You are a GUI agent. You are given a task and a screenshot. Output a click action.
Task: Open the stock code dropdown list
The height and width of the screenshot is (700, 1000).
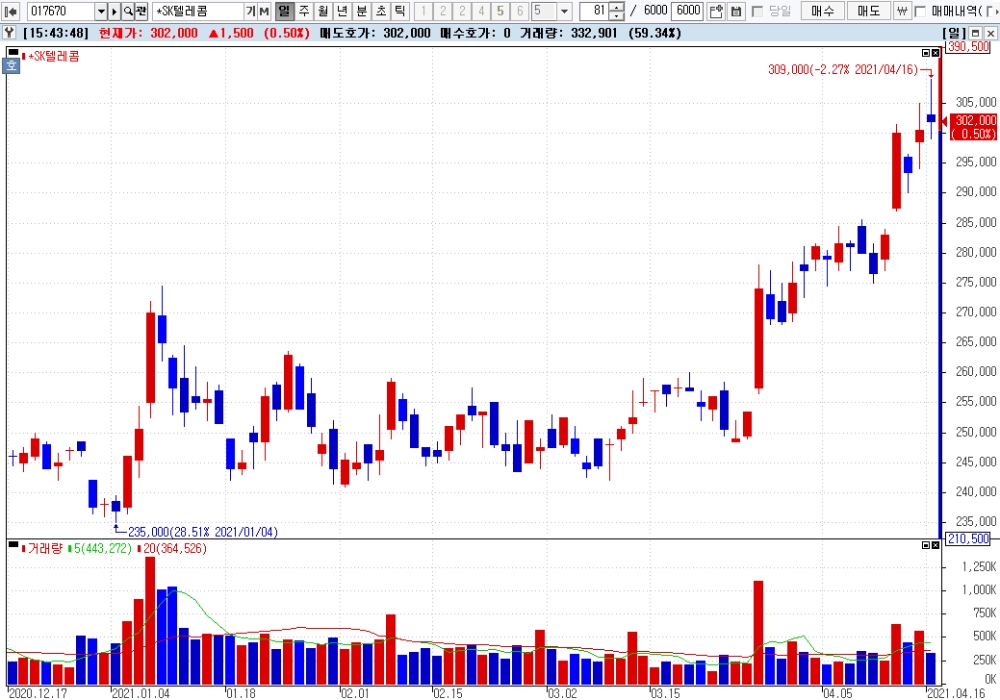(x=101, y=11)
